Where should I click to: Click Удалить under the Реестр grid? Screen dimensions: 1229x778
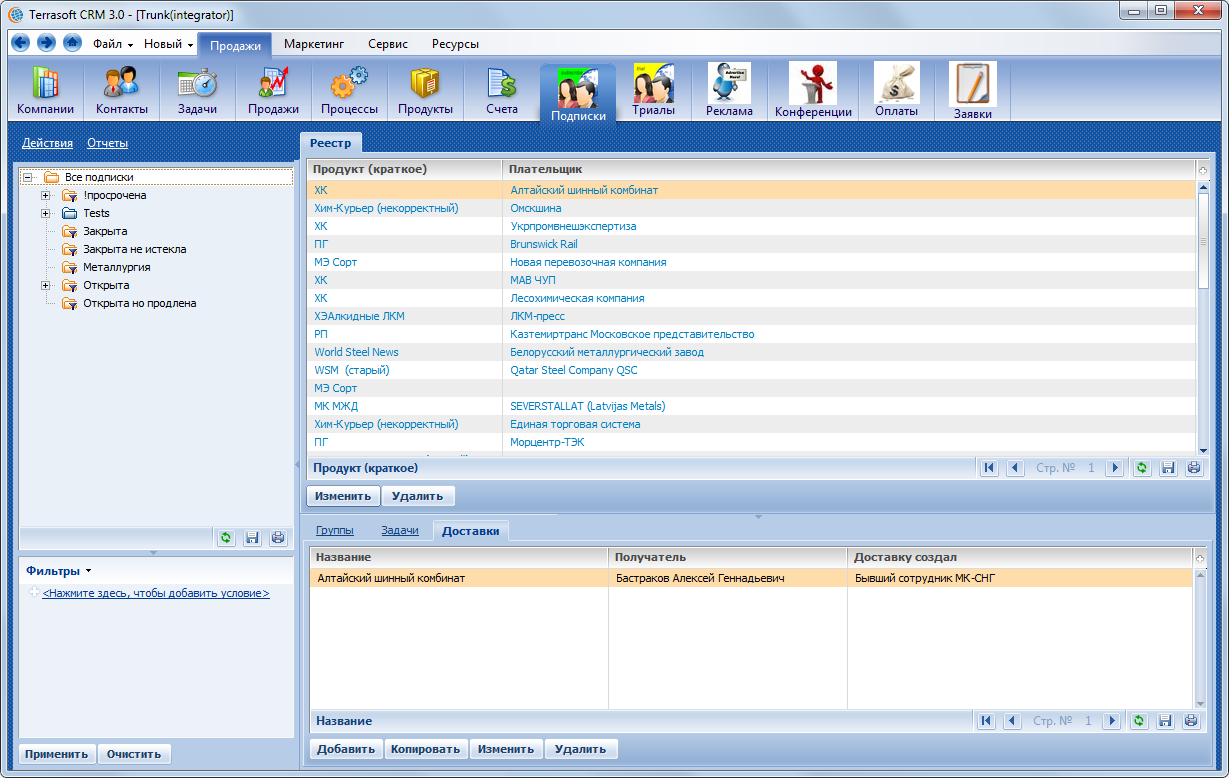[x=418, y=496]
